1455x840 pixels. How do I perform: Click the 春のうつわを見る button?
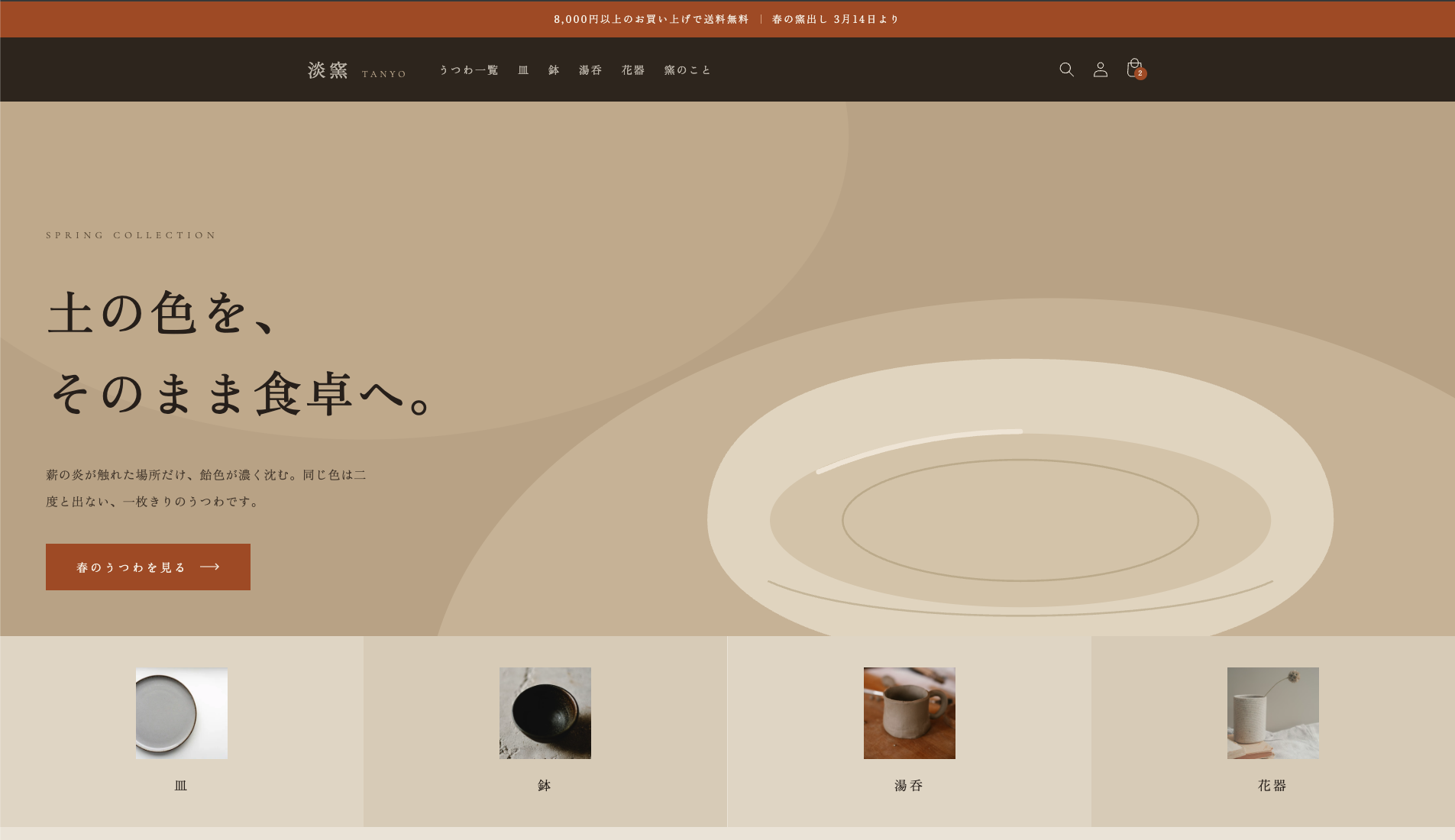click(x=148, y=567)
